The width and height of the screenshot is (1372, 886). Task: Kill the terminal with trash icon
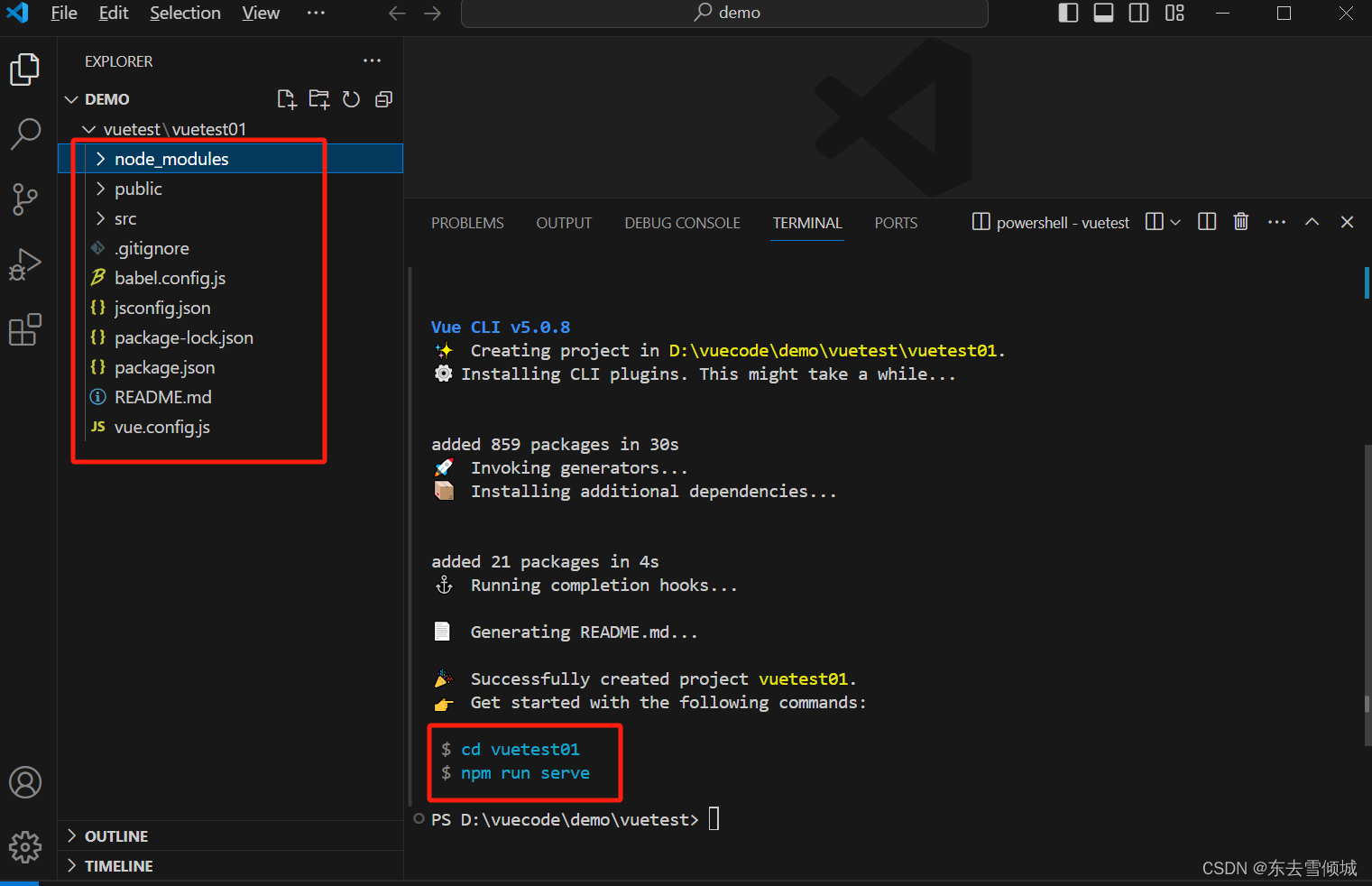[1241, 222]
